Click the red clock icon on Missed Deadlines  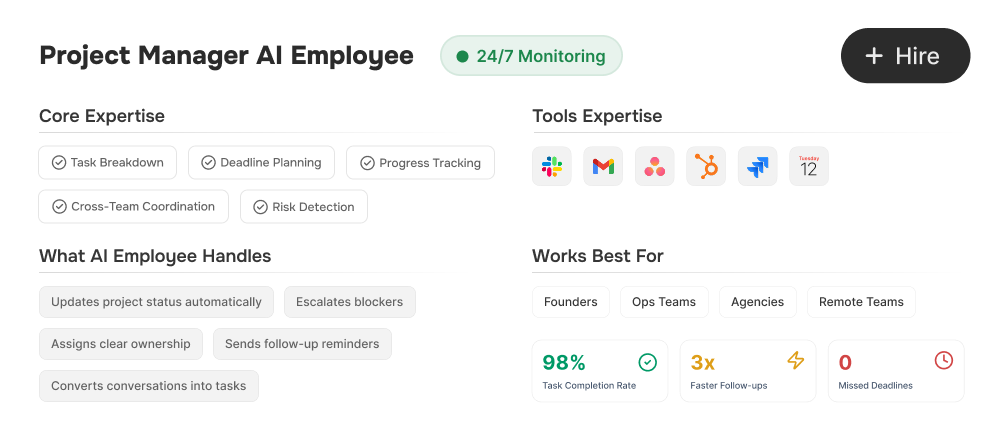click(x=943, y=361)
